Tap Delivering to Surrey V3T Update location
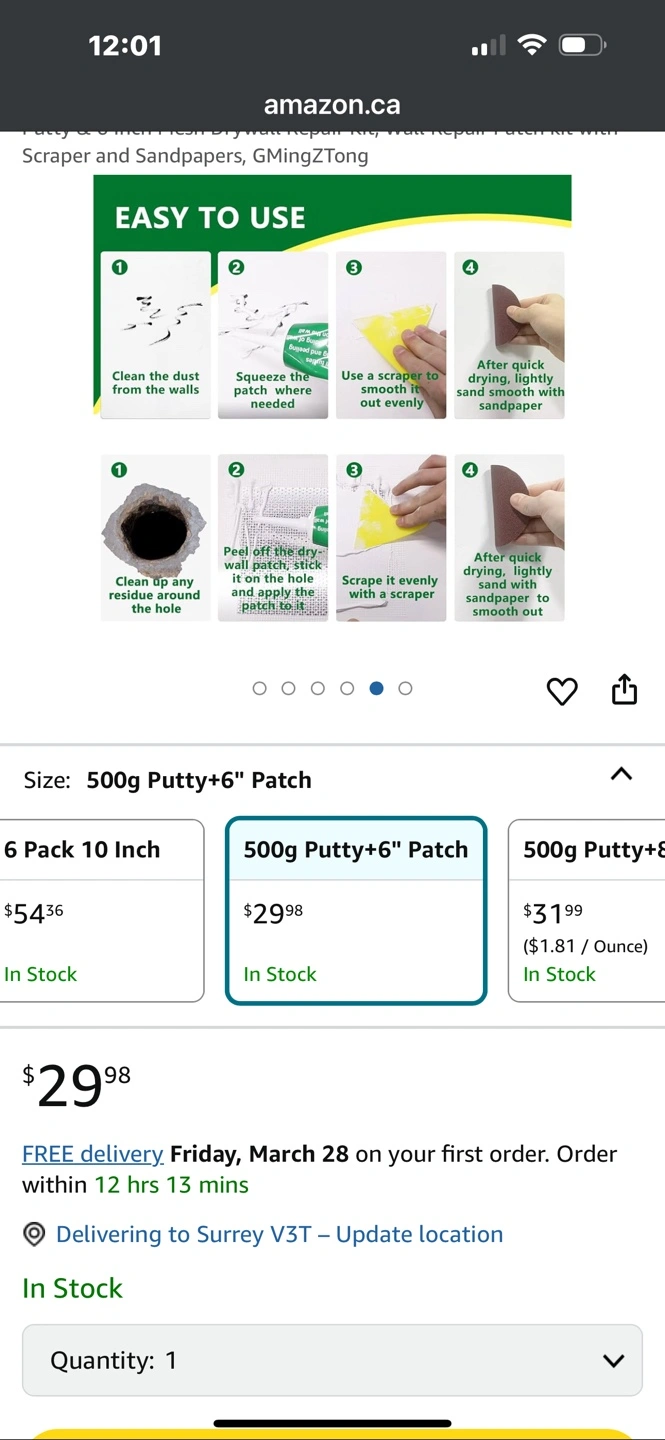Screen dimensions: 665x1440 click(279, 1235)
